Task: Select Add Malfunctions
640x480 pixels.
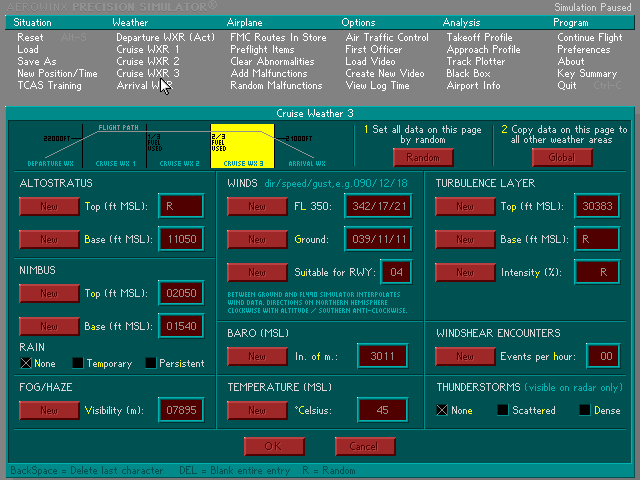Action: point(269,73)
